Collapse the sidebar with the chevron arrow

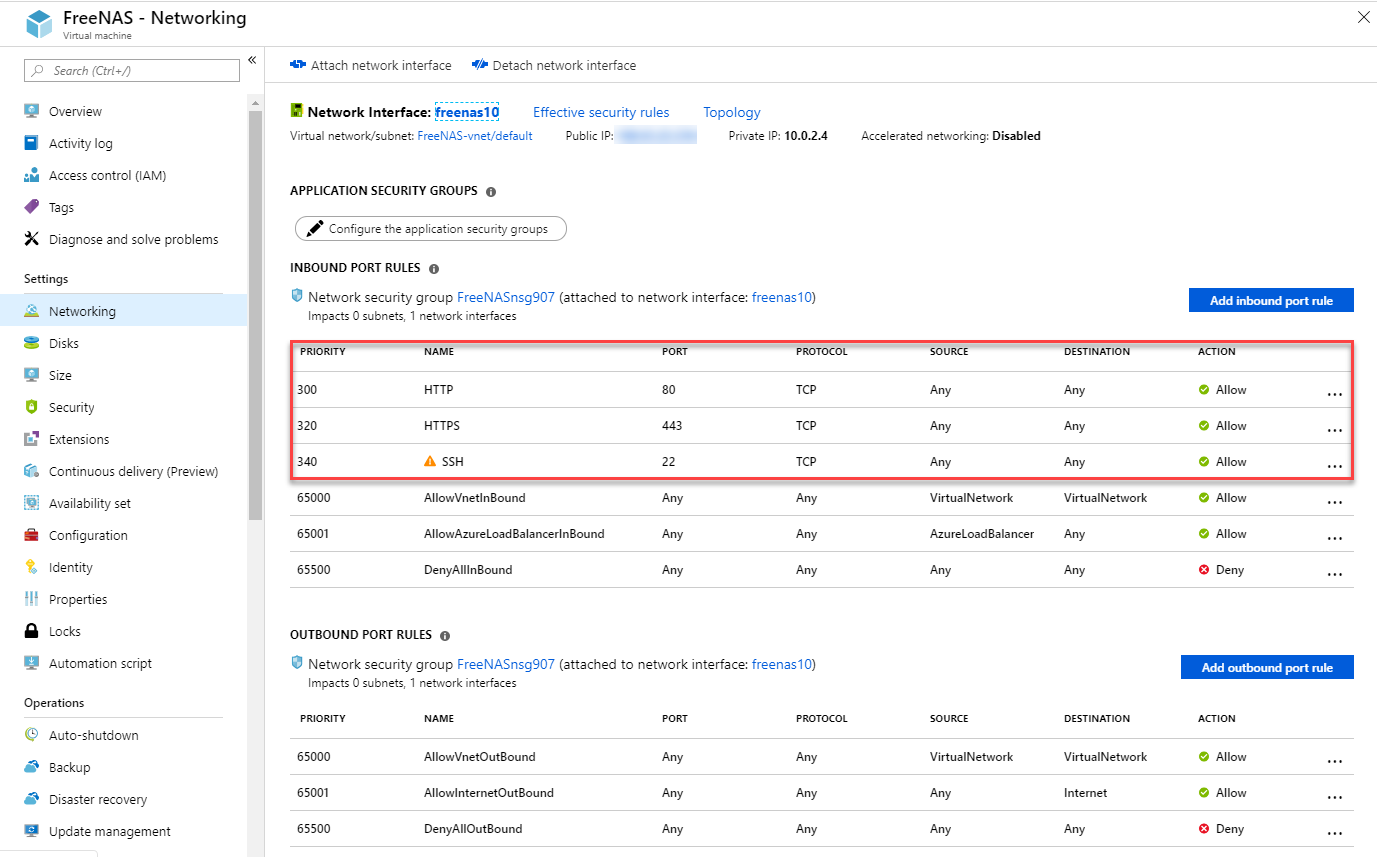tap(252, 60)
